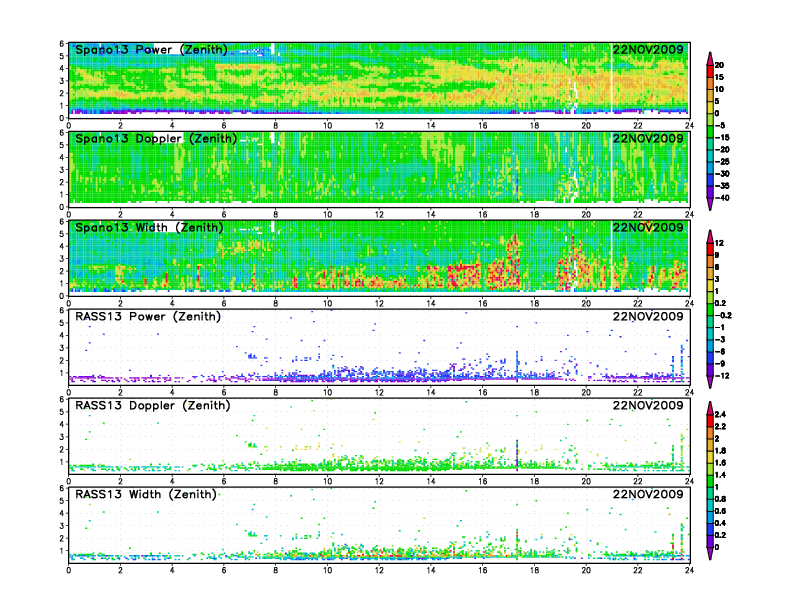Click the -5 label on the top colorbar
Screen dimensions: 792x612
click(x=720, y=125)
